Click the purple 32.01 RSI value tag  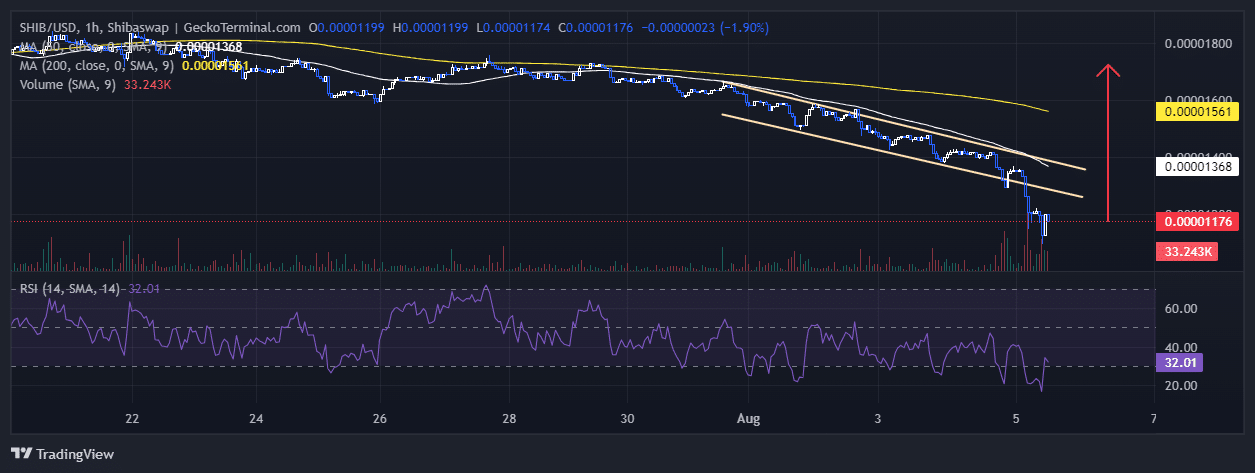tap(1179, 363)
